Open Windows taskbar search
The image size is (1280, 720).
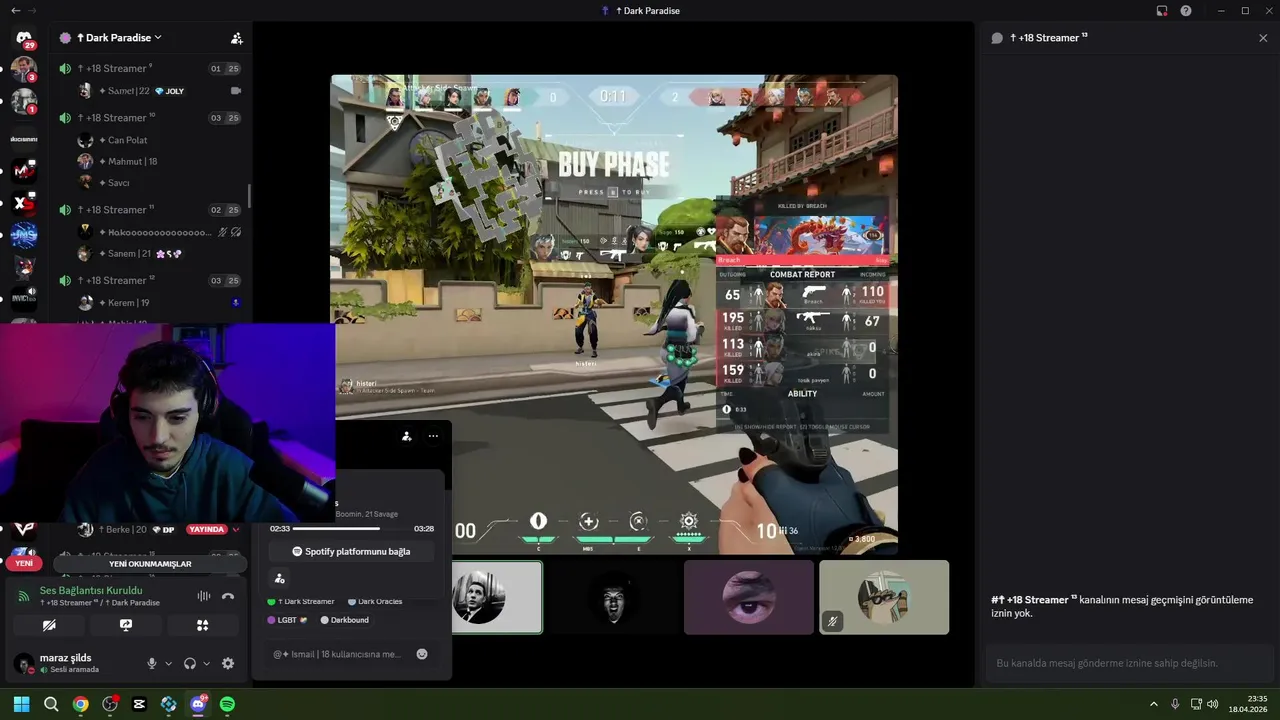tap(51, 704)
